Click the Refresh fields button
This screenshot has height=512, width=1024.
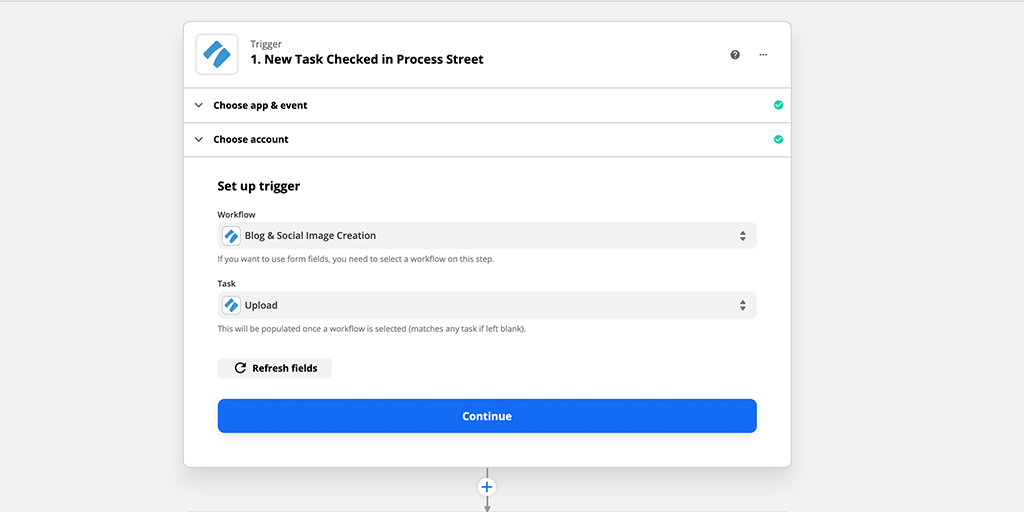pos(274,368)
